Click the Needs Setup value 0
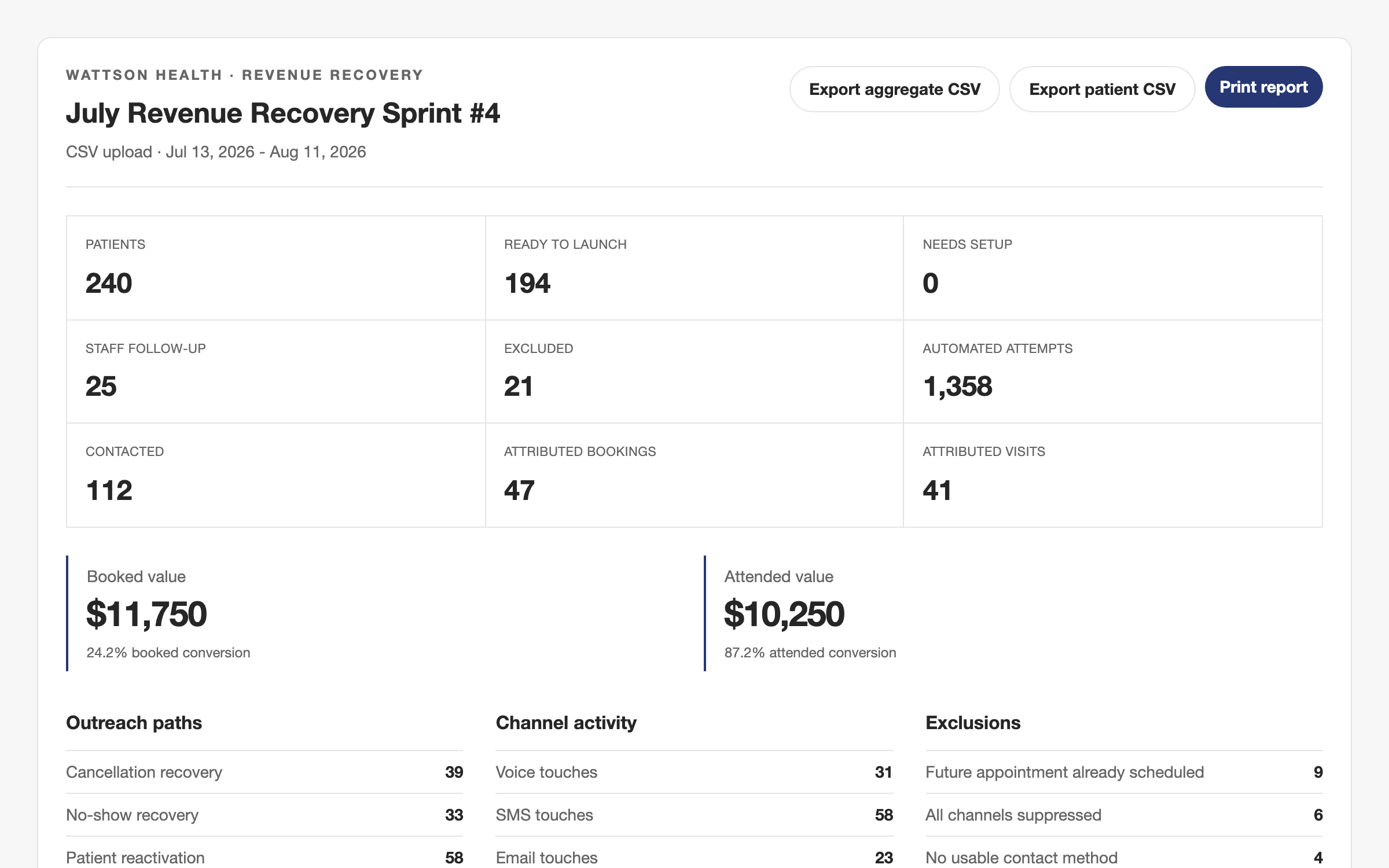Viewport: 1389px width, 868px height. coord(931,284)
